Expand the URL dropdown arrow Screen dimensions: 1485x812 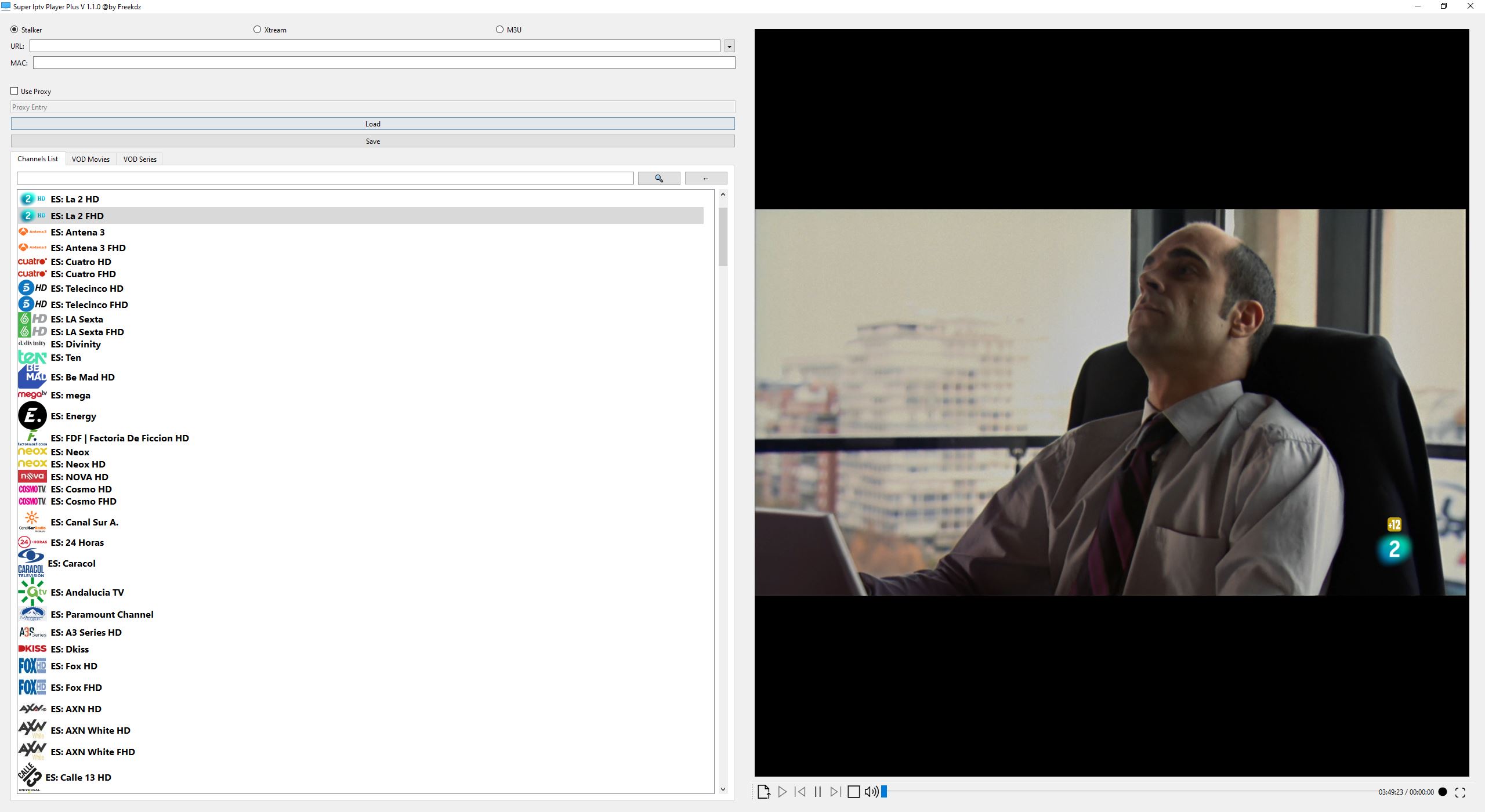click(x=730, y=46)
